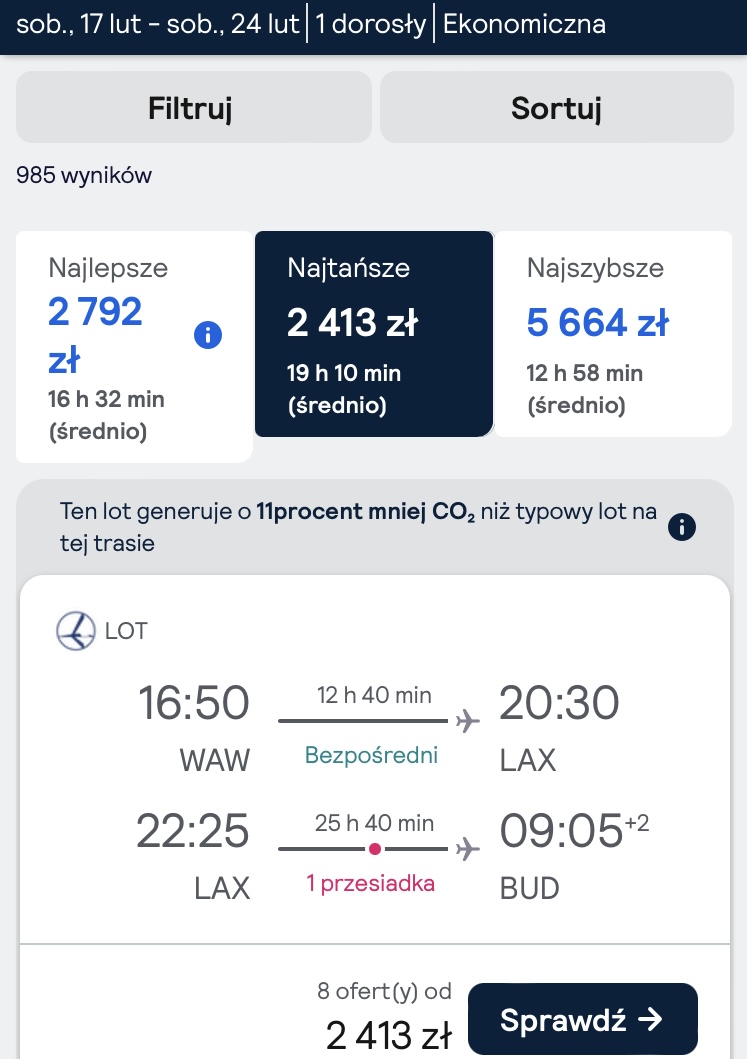Click the red stopover dot on return flight

point(375,849)
